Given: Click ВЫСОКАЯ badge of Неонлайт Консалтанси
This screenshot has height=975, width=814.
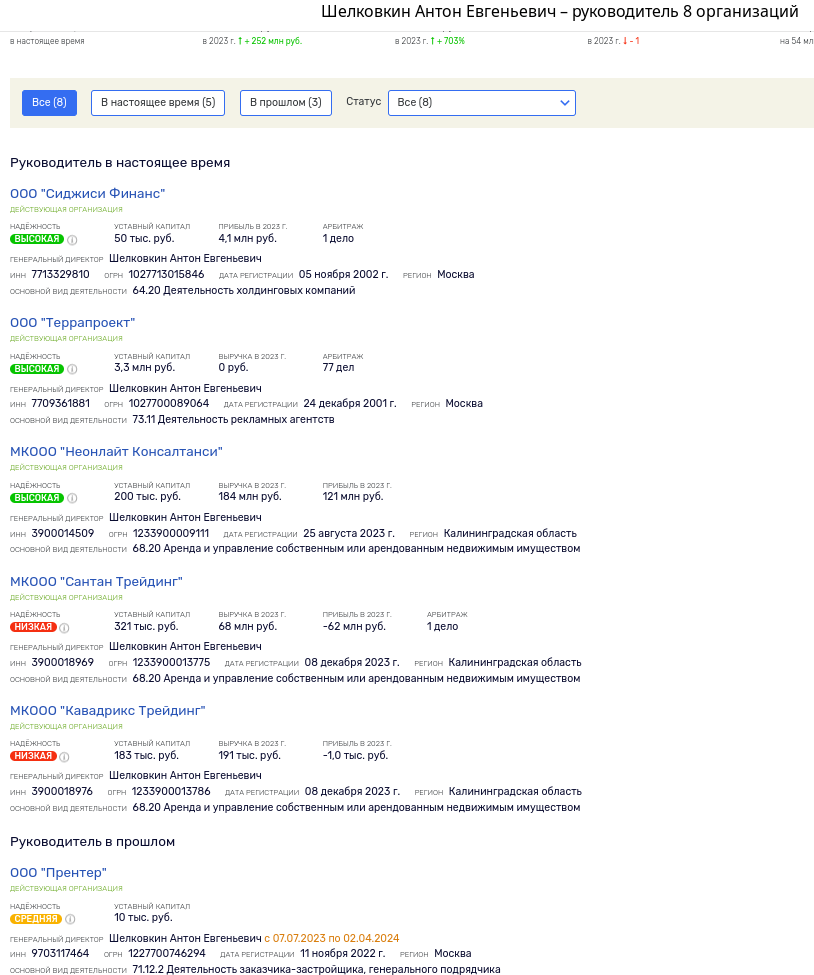Looking at the screenshot, I should (x=37, y=497).
